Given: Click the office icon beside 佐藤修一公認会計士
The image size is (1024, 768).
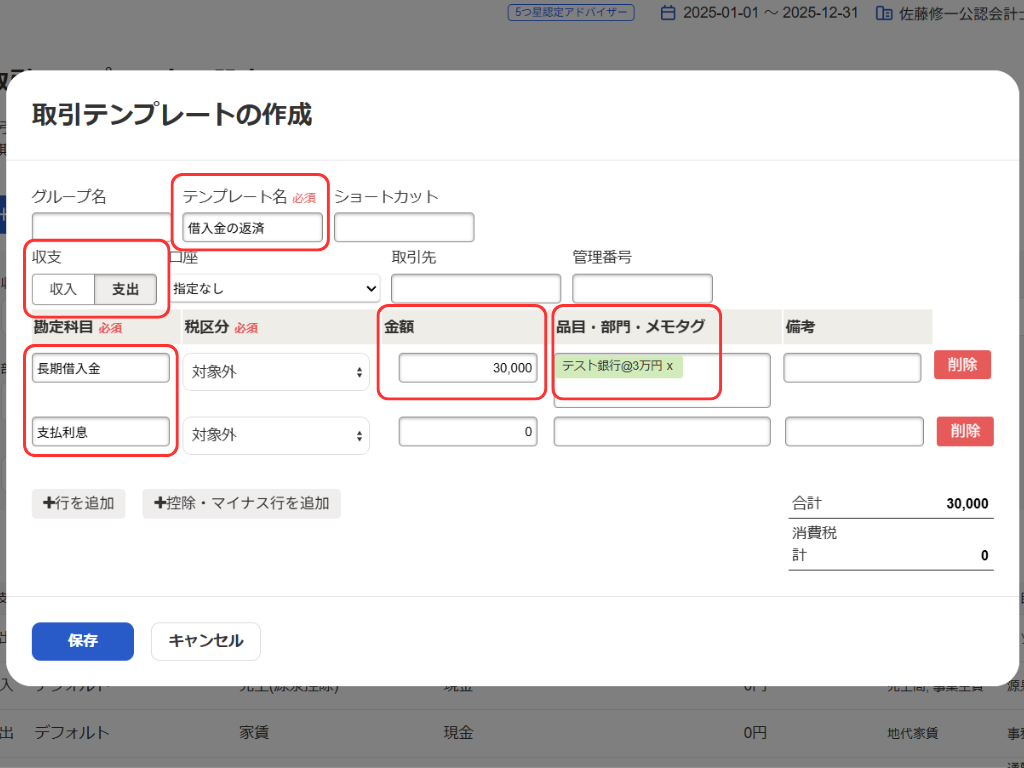Looking at the screenshot, I should (883, 14).
